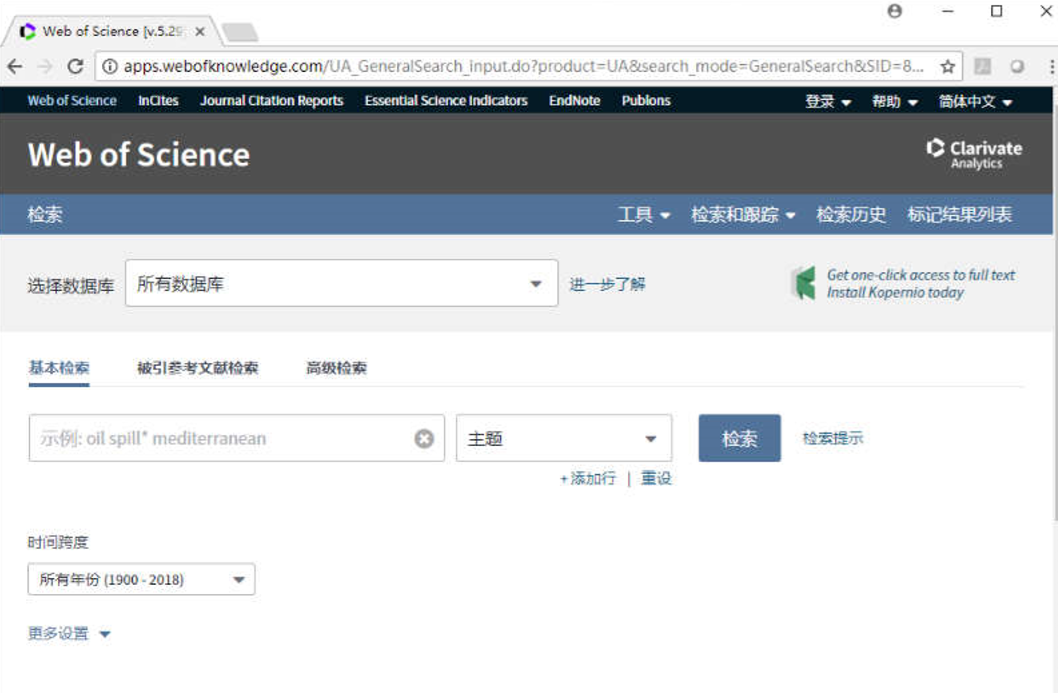Close the Web of Science browser tab
1058x693 pixels.
click(200, 31)
